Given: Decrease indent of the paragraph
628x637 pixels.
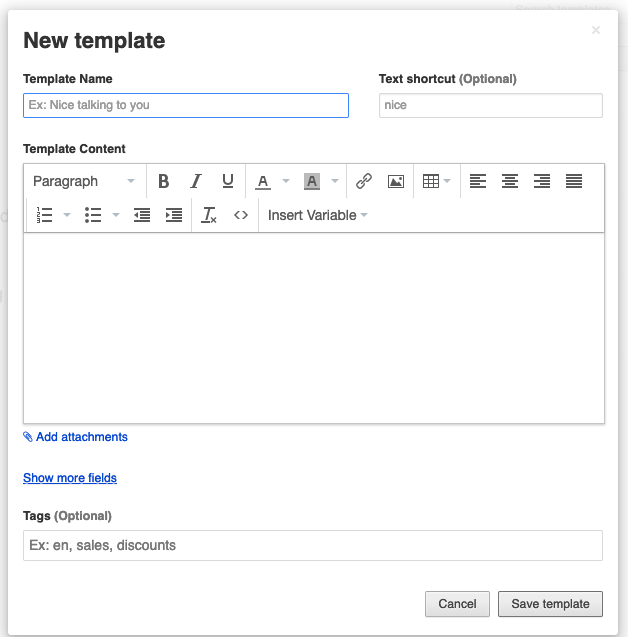Looking at the screenshot, I should click(142, 215).
